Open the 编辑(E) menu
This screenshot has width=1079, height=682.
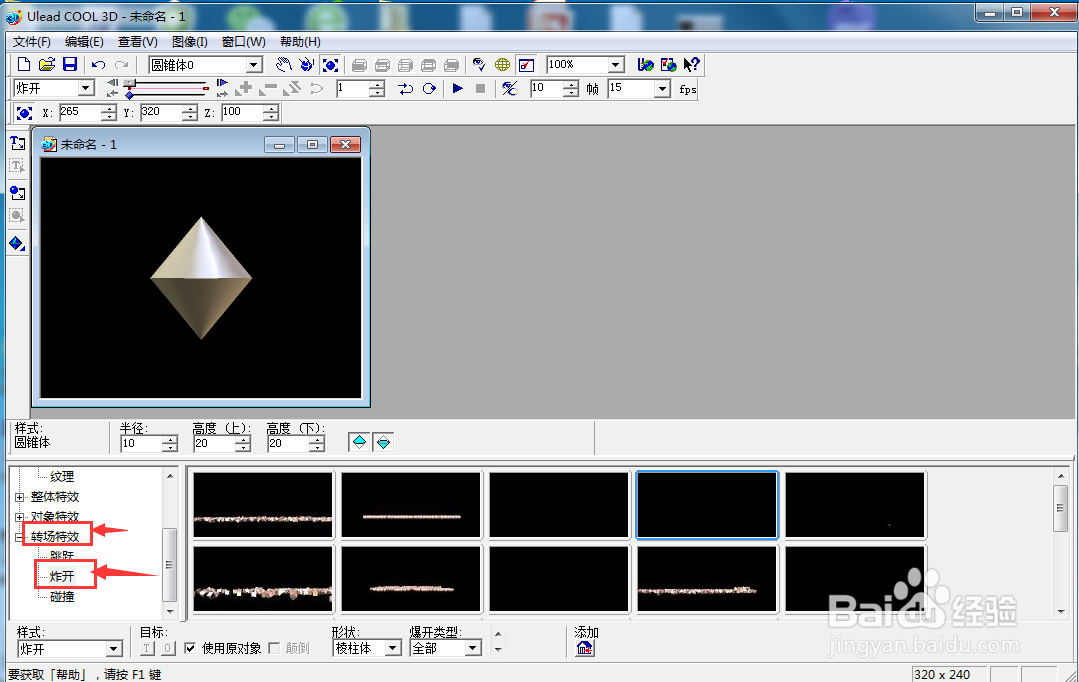pos(84,42)
